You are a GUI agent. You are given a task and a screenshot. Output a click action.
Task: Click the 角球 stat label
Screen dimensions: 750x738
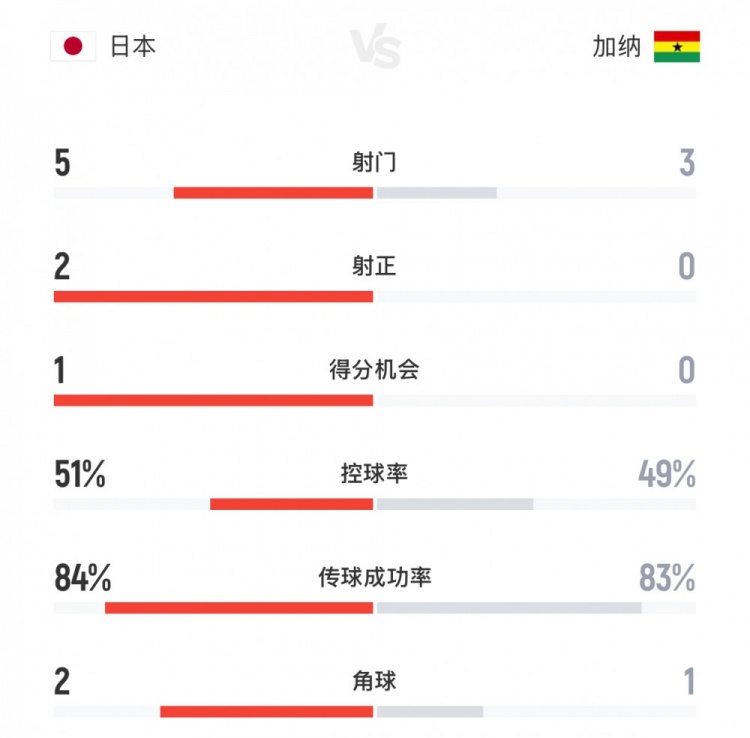374,682
